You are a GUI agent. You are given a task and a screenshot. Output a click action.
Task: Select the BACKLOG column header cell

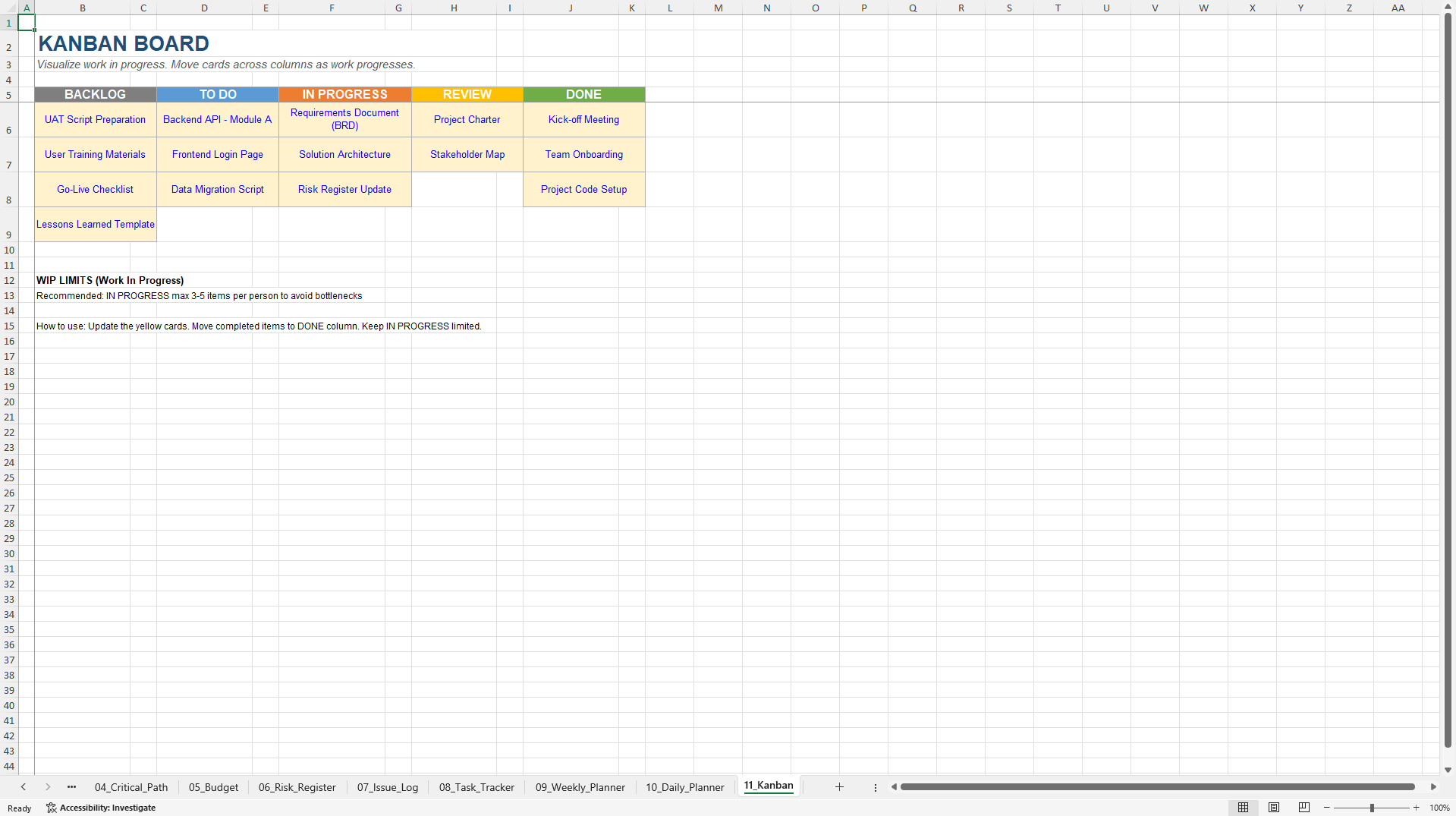[x=96, y=94]
